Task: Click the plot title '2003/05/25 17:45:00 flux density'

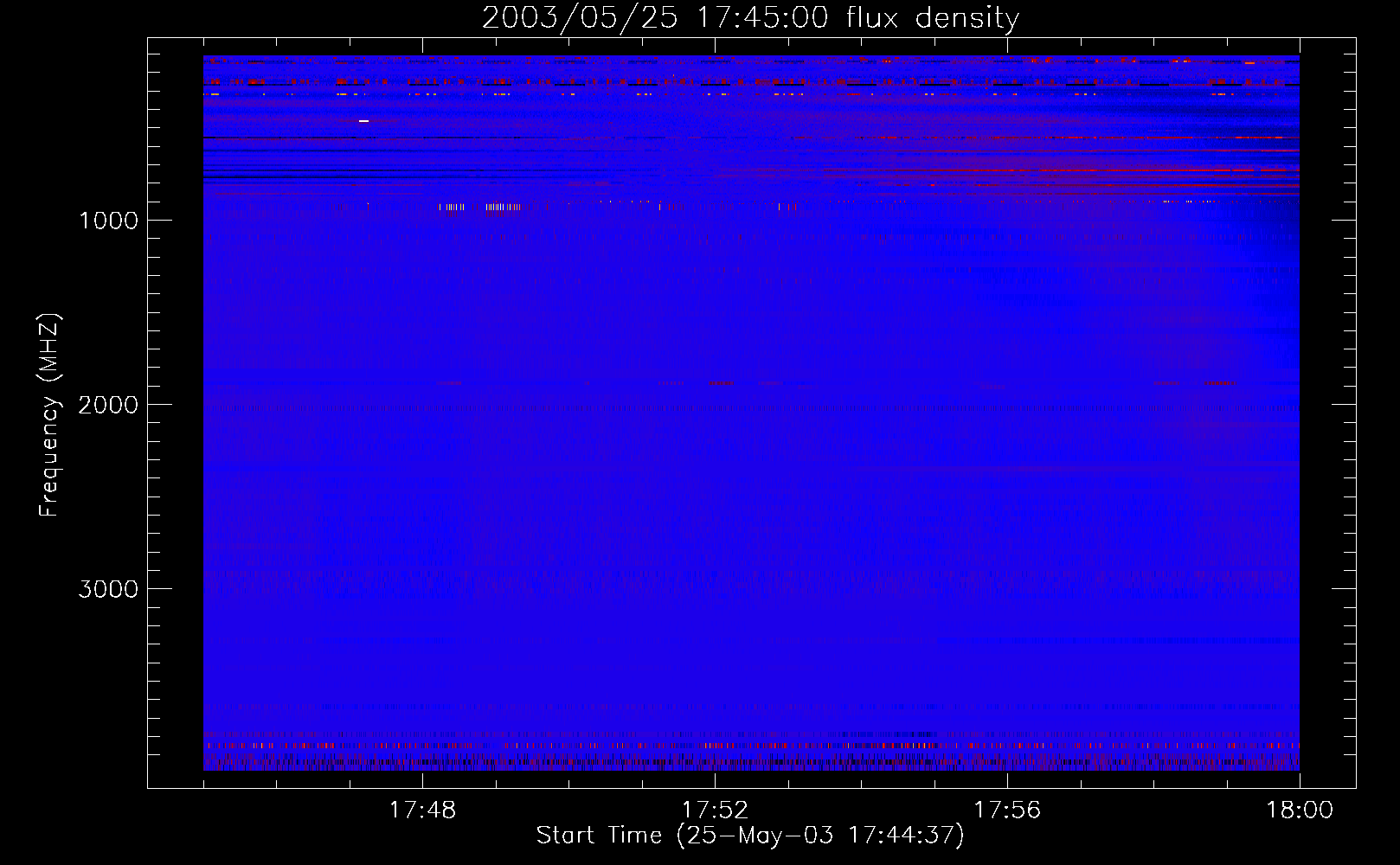Action: (750, 18)
